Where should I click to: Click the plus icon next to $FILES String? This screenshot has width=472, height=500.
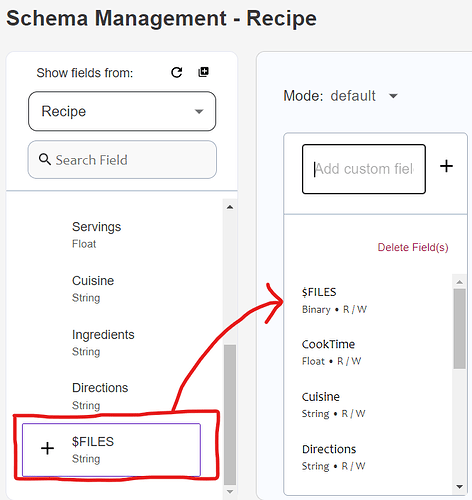tap(47, 448)
